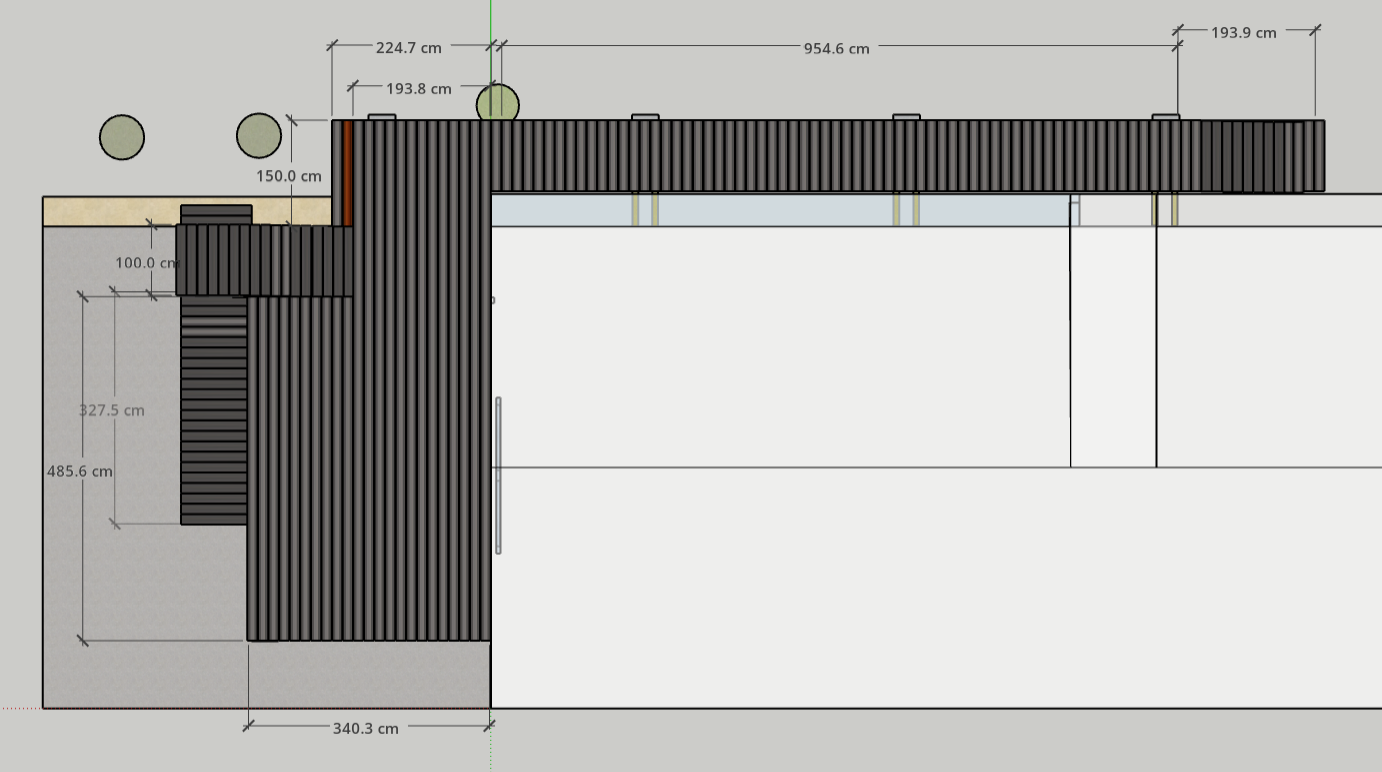Viewport: 1382px width, 772px height.
Task: Select the vertical door handle
Action: coord(498,475)
